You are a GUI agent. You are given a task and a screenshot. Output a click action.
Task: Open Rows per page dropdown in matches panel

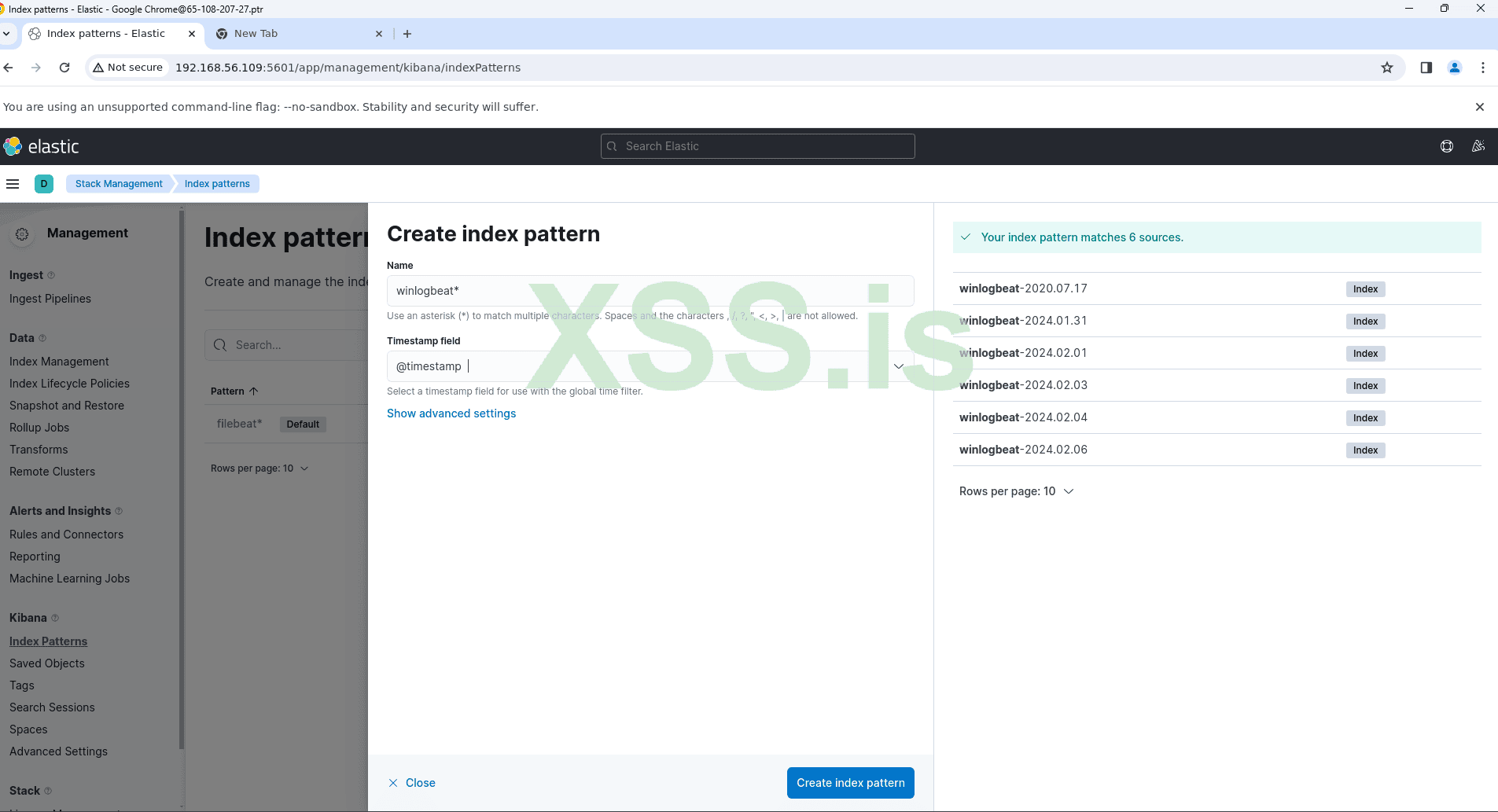(x=1017, y=491)
